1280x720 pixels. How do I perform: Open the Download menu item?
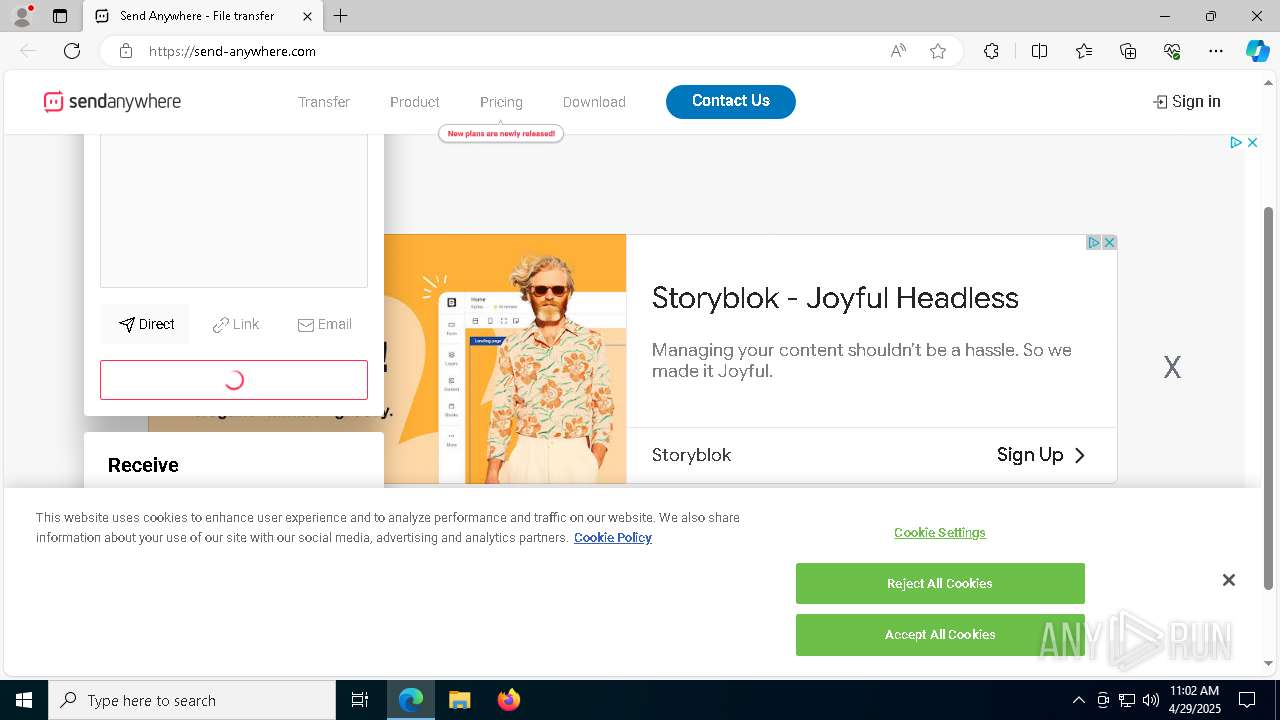click(594, 102)
